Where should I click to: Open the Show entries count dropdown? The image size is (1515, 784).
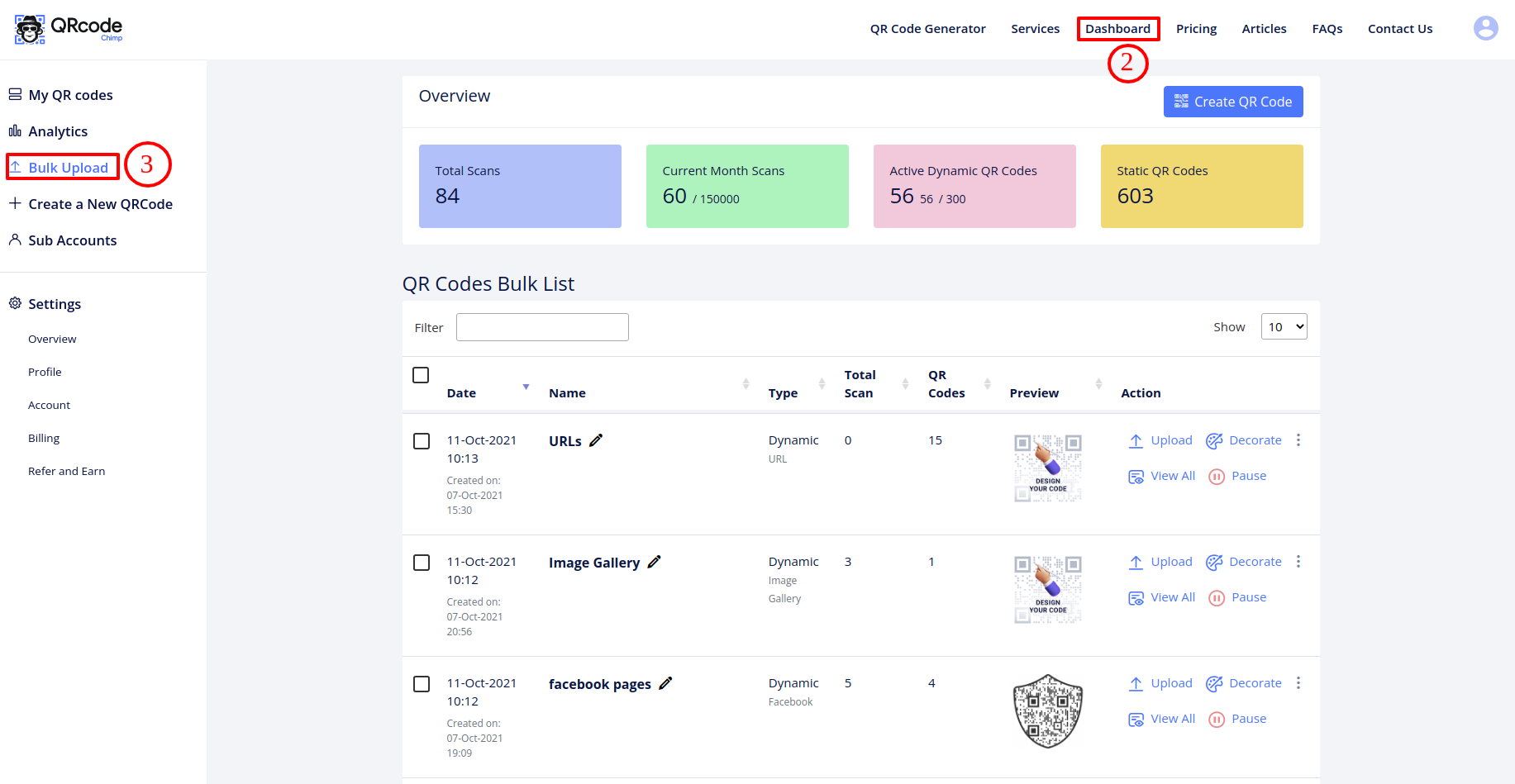pyautogui.click(x=1284, y=326)
